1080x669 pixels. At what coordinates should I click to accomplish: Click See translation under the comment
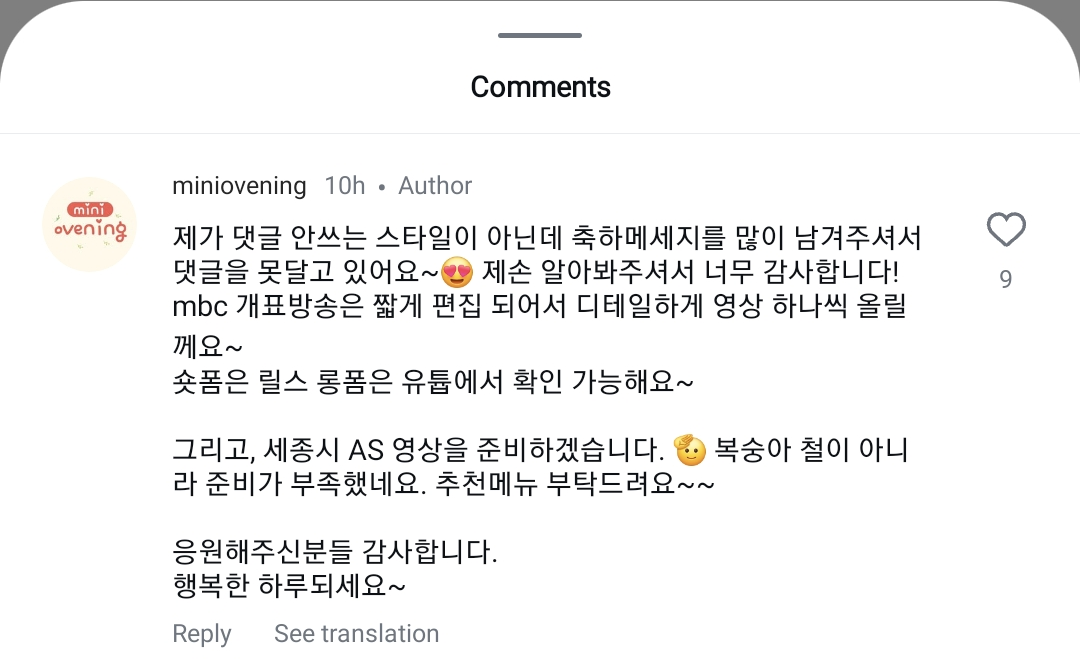click(x=356, y=634)
